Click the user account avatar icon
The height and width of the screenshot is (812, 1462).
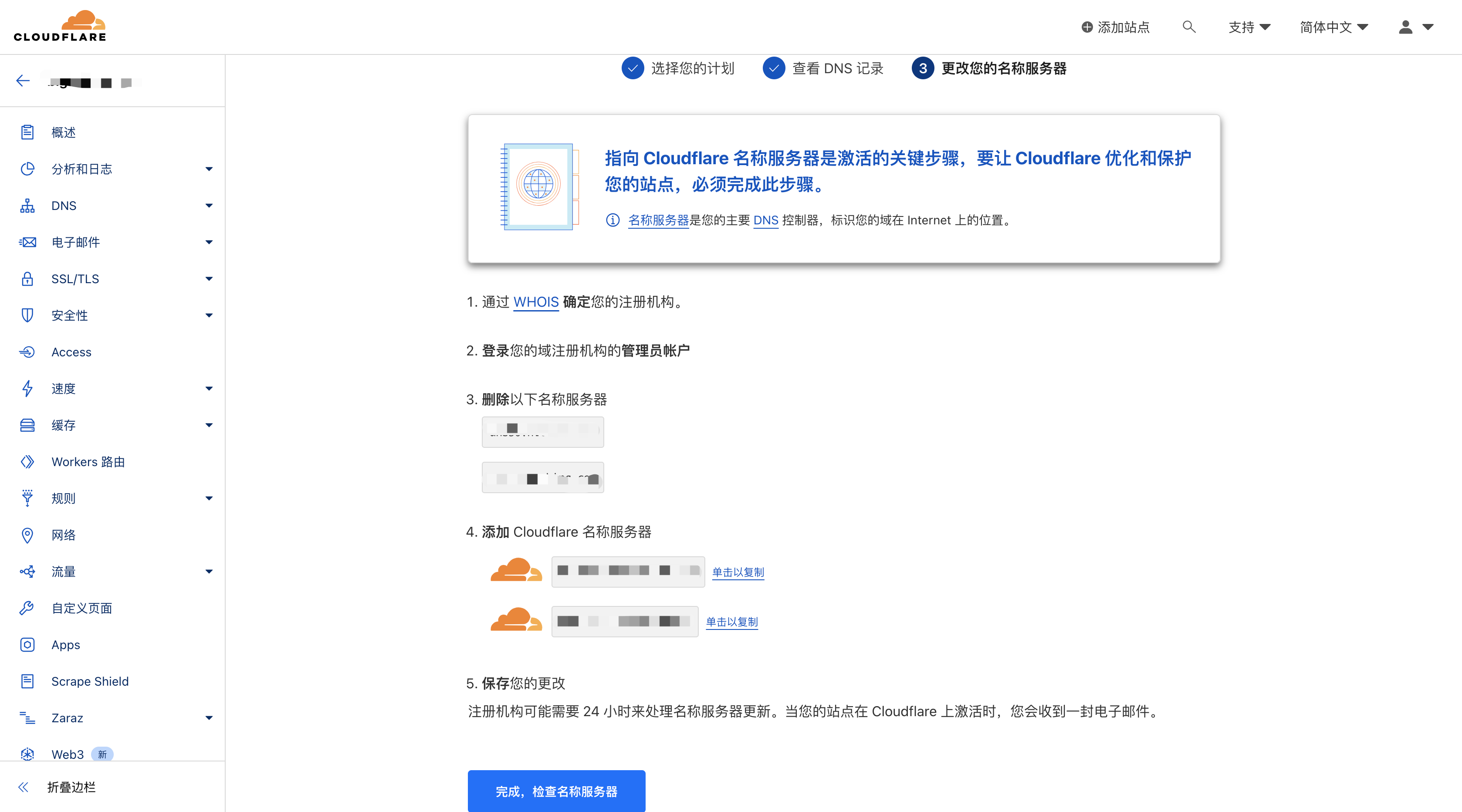click(1405, 27)
